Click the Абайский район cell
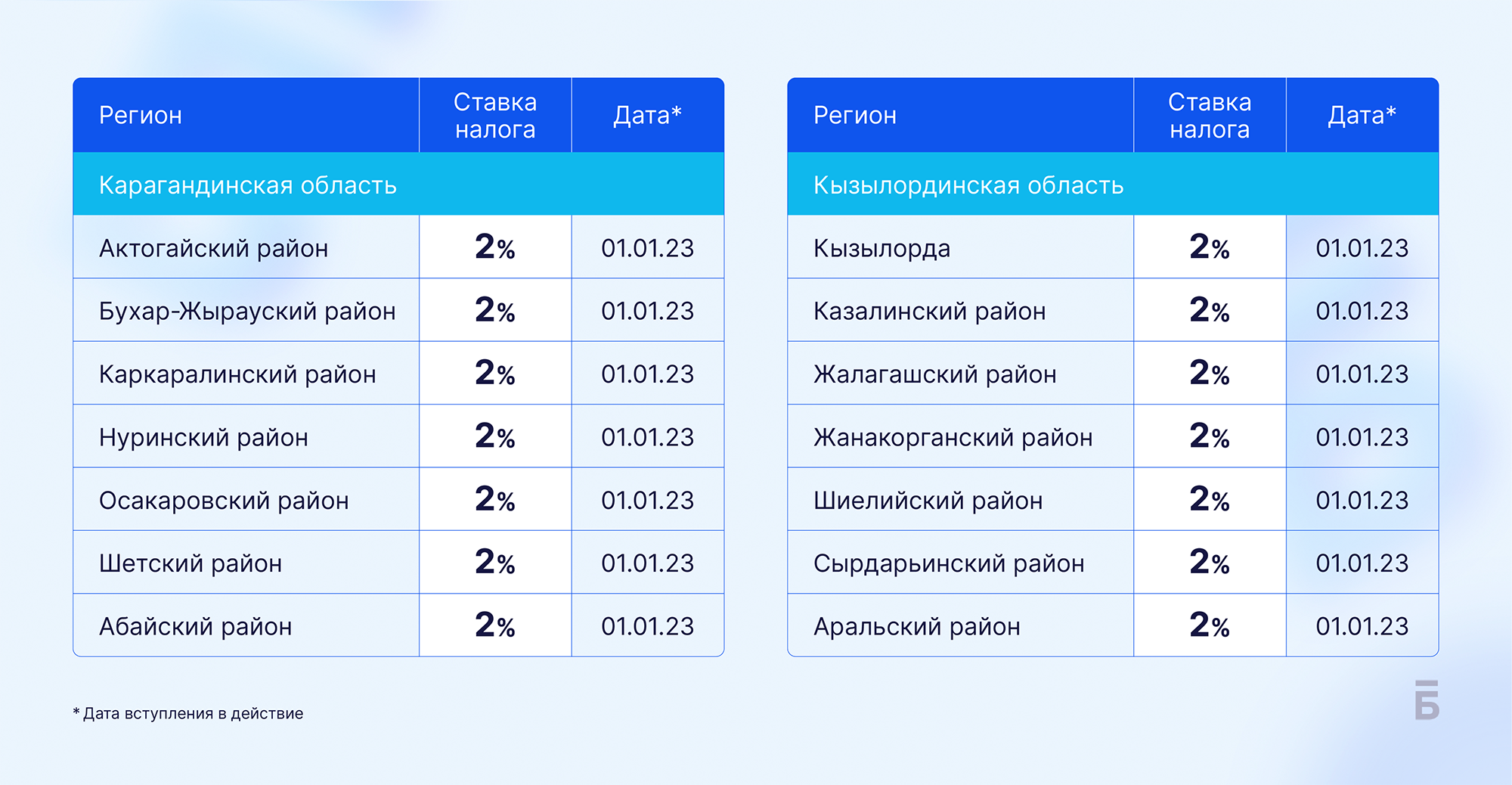 pyautogui.click(x=246, y=625)
